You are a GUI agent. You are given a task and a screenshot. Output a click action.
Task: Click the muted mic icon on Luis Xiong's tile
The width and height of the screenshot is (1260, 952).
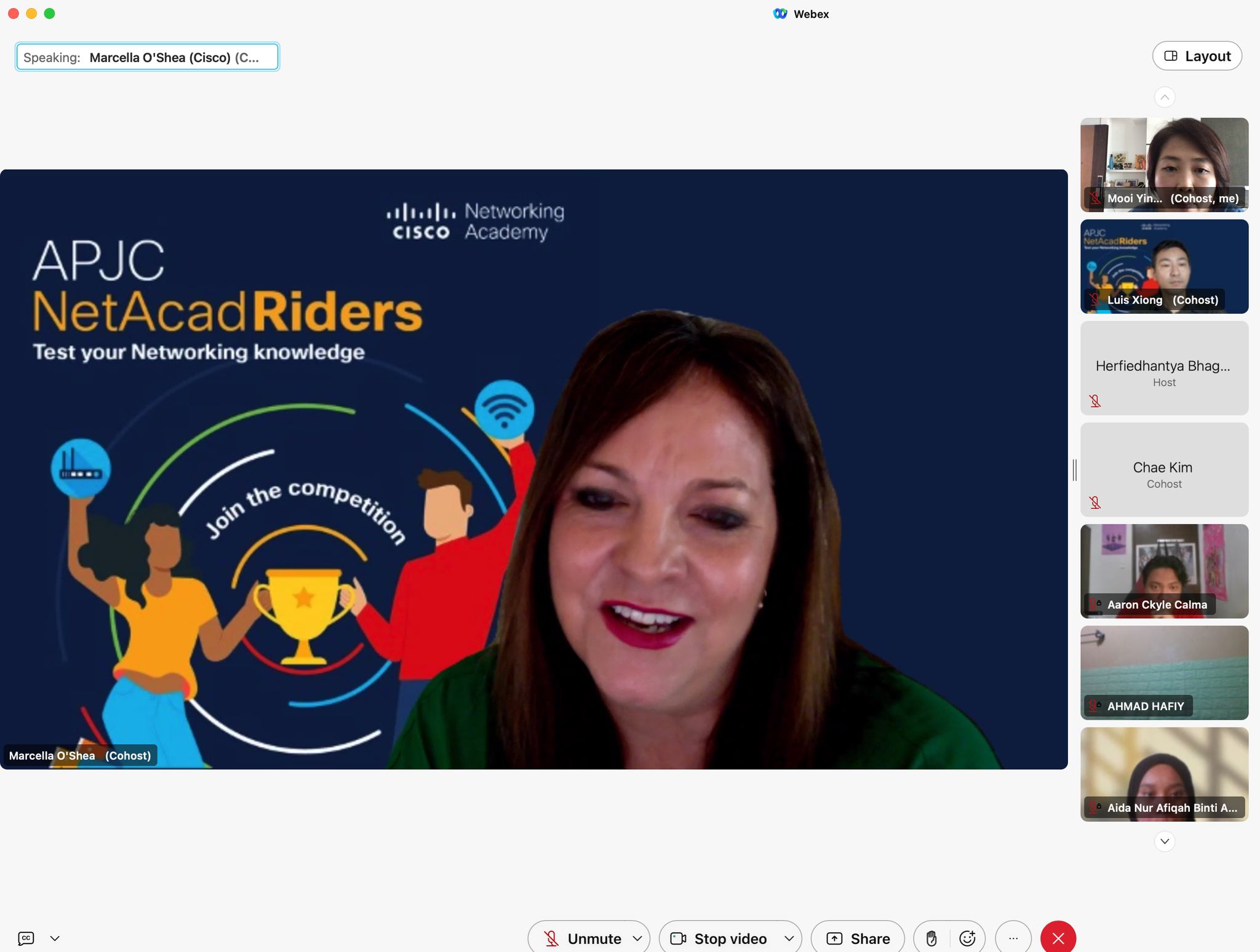coord(1095,299)
